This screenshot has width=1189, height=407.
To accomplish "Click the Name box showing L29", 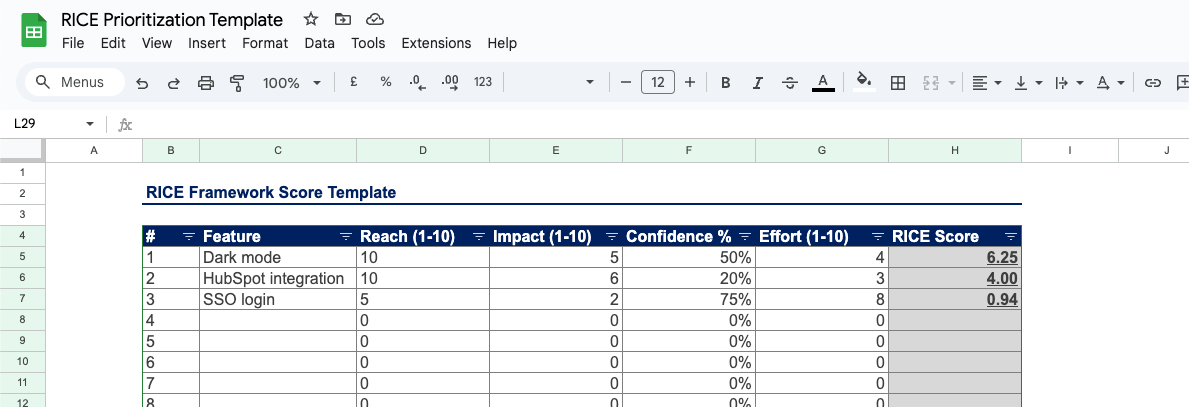I will [50, 124].
